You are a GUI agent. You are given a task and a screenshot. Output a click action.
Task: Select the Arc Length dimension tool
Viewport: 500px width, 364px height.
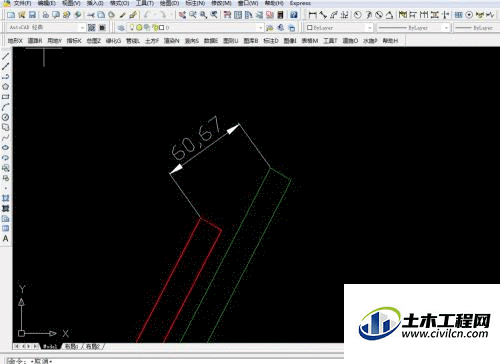tap(334, 15)
